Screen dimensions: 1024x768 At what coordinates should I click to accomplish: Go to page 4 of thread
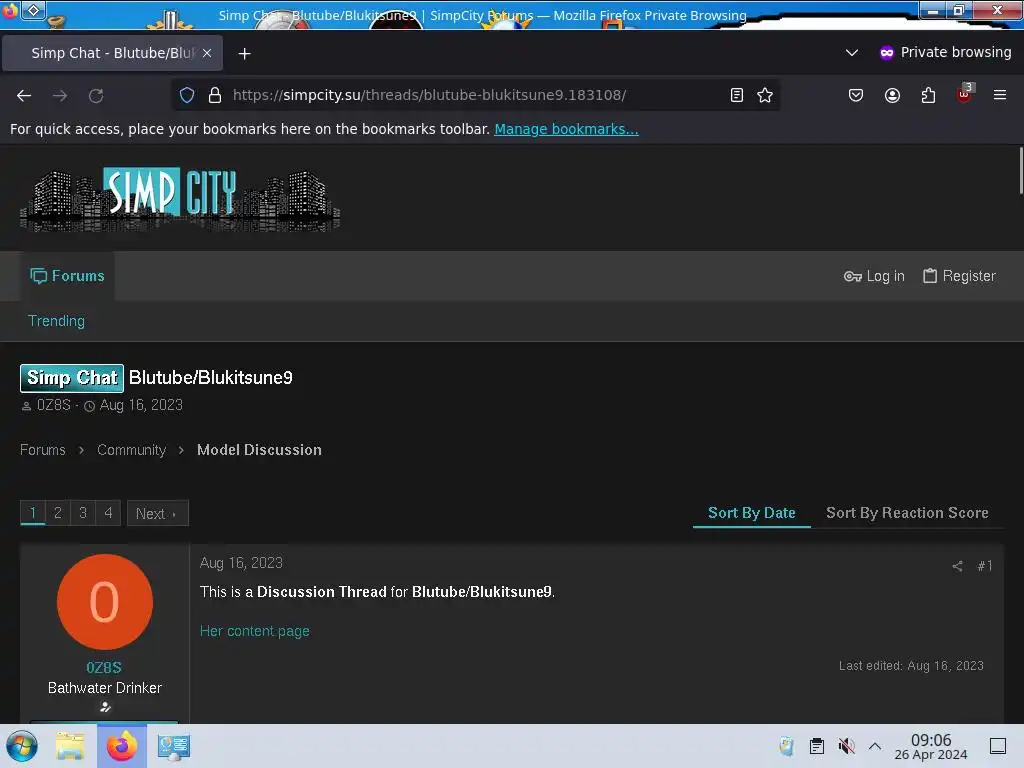(x=108, y=513)
